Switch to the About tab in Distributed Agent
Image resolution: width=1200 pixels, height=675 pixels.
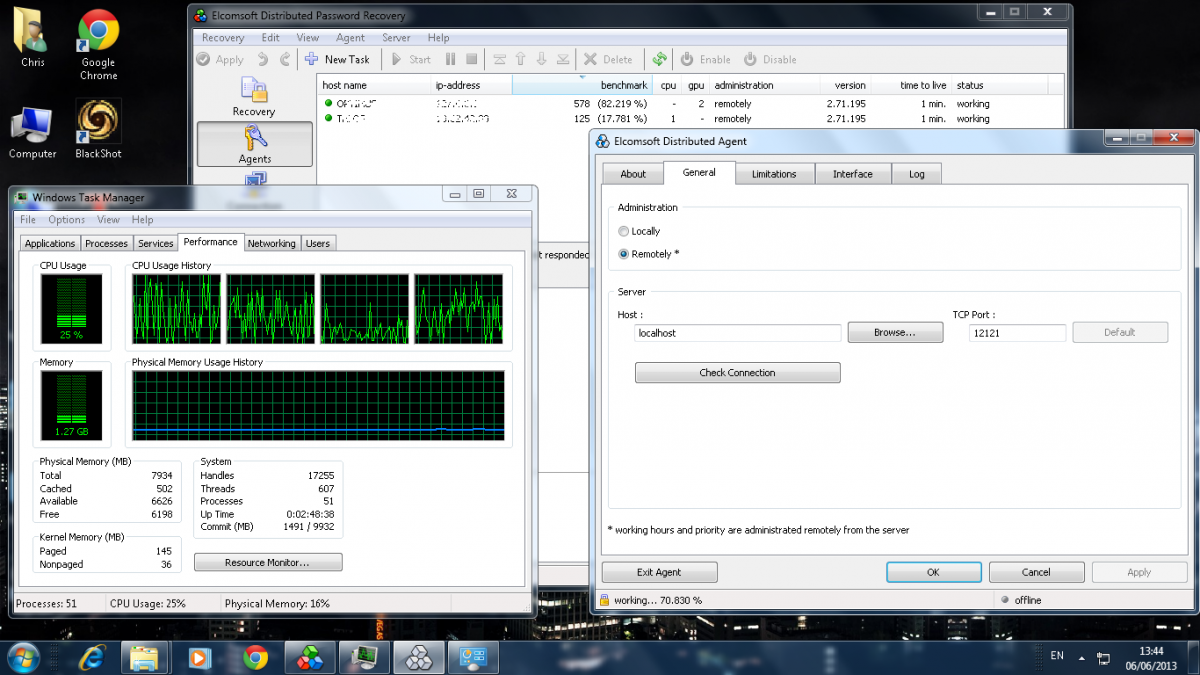point(633,174)
